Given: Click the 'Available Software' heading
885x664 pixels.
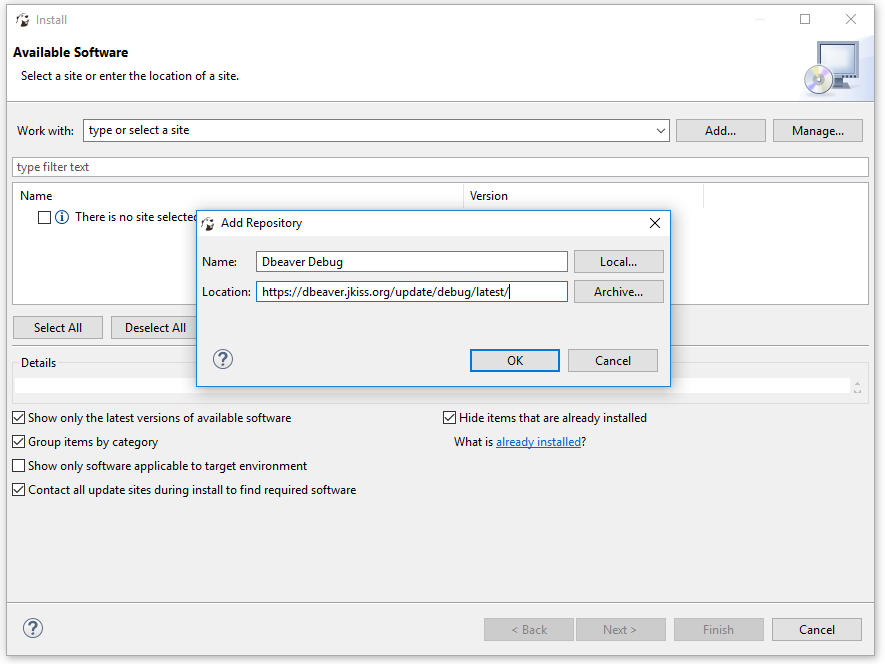Looking at the screenshot, I should 71,53.
